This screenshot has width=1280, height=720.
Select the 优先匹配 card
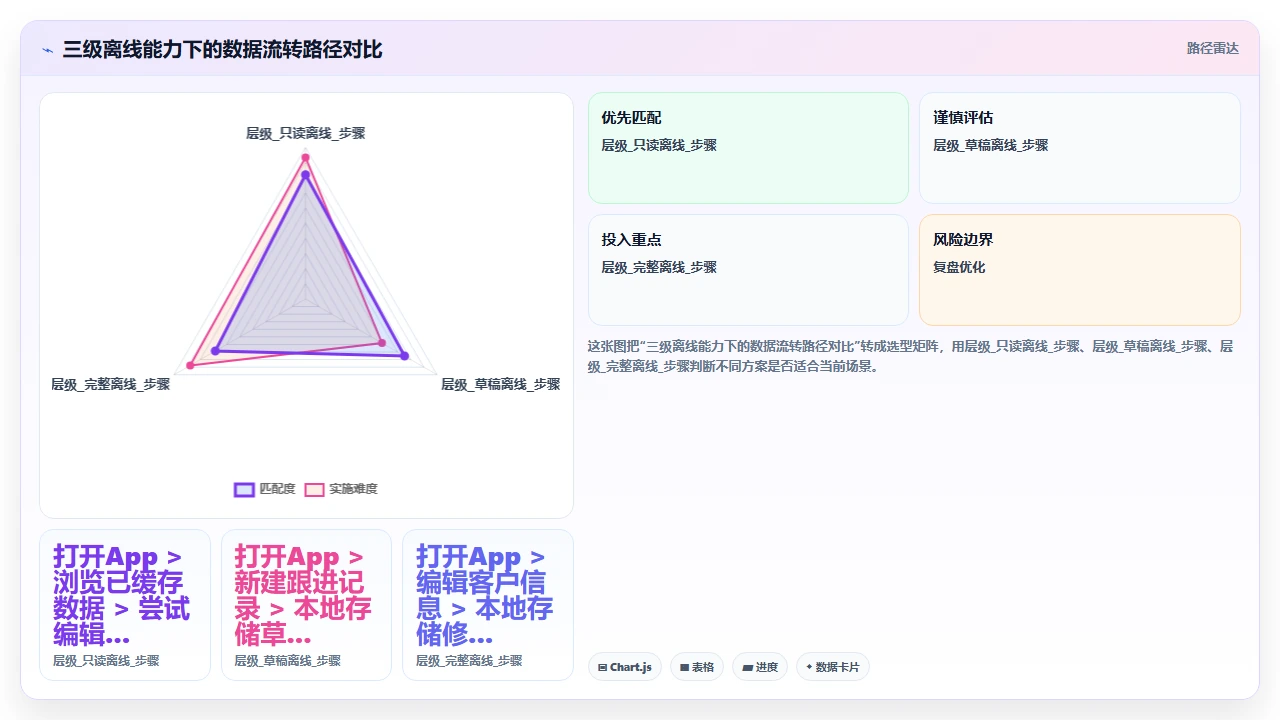(748, 148)
